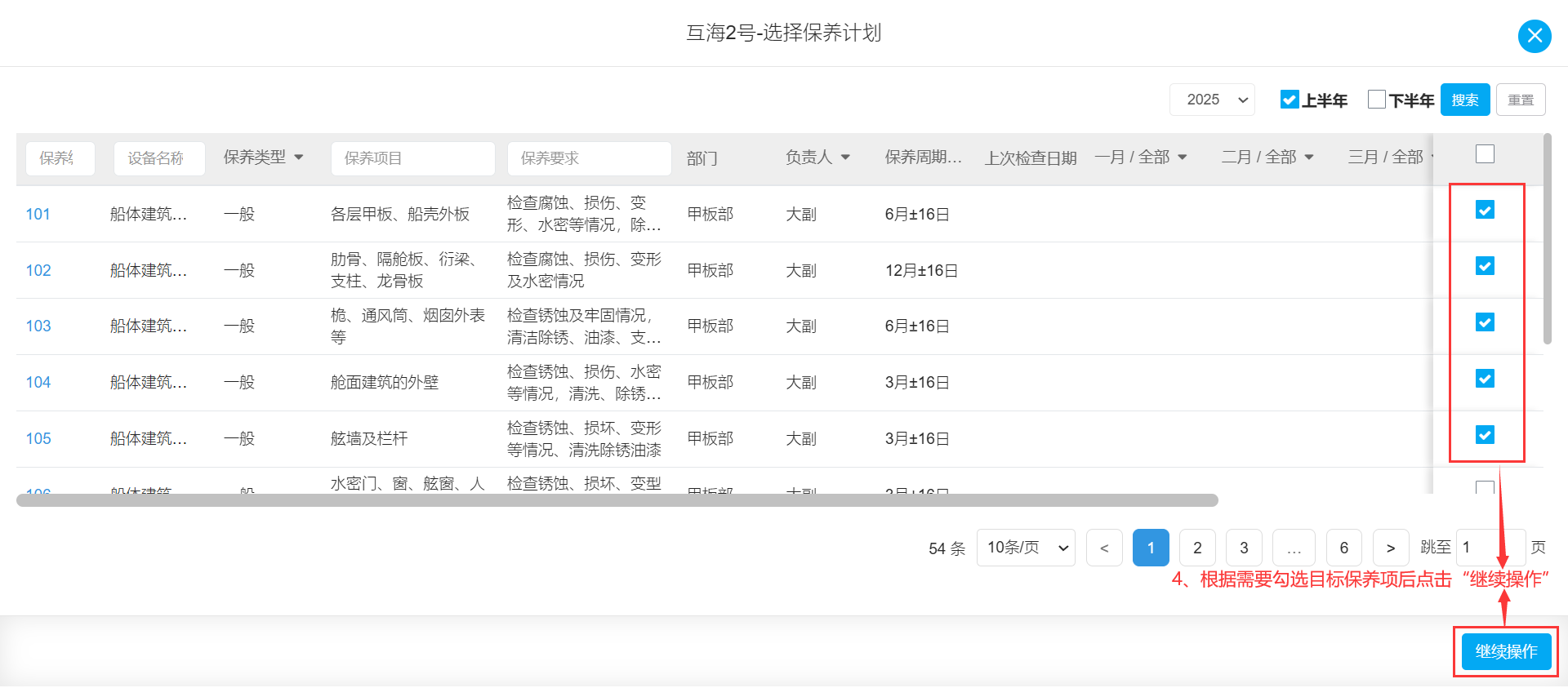Open maintenance item link 105
Screen dimensions: 1568x688
38,439
